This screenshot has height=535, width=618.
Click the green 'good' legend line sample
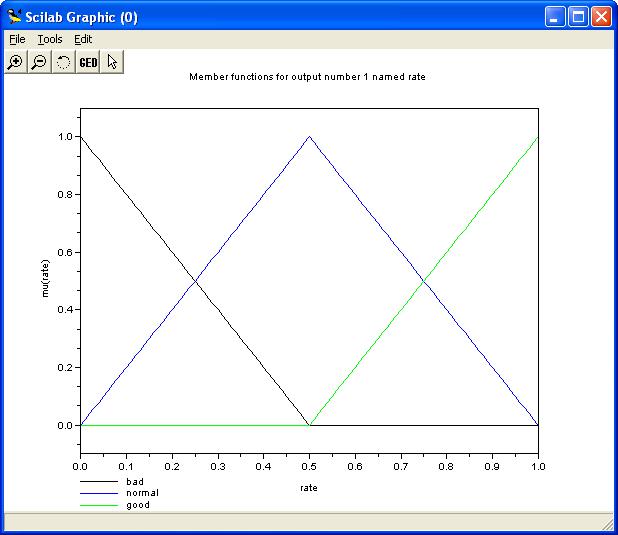(98, 505)
